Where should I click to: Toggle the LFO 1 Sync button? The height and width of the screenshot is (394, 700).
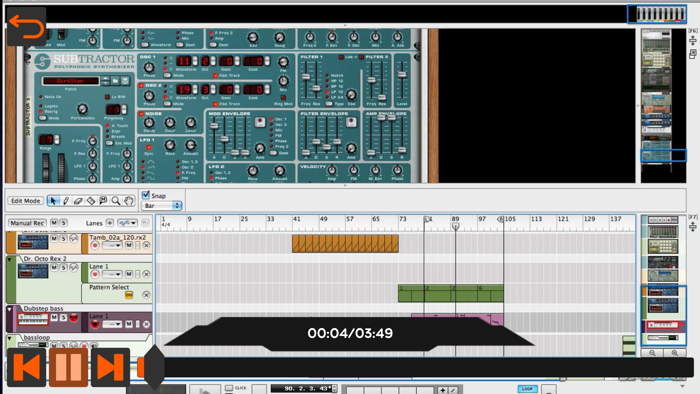tap(149, 148)
